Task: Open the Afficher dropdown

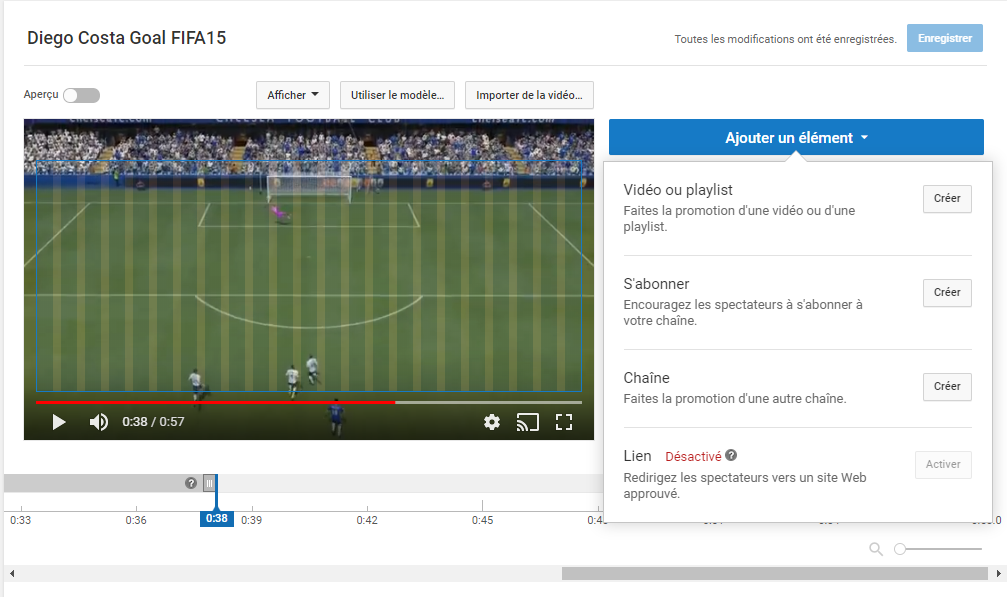Action: pos(293,95)
